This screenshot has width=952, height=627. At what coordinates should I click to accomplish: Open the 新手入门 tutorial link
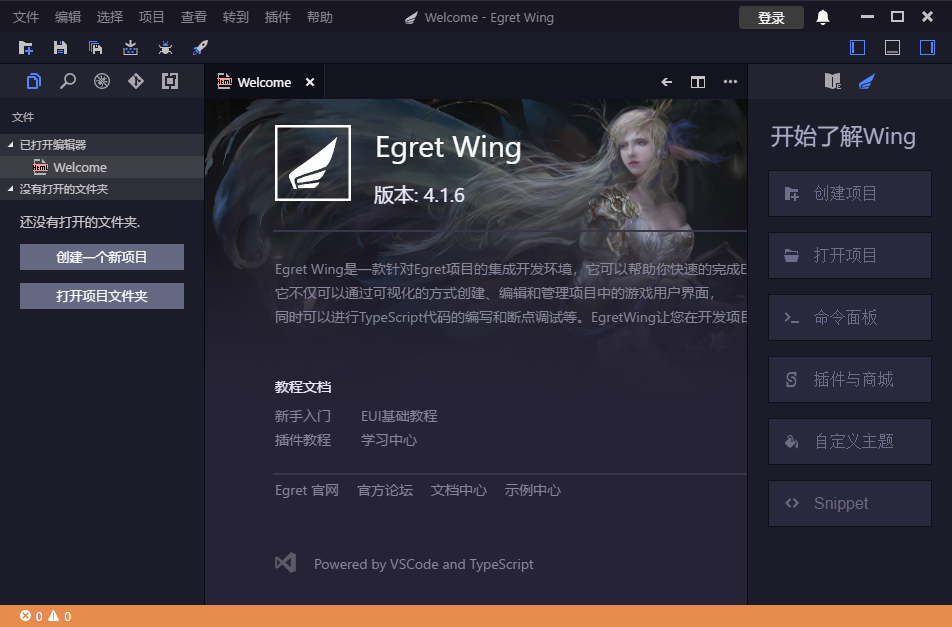click(x=302, y=416)
